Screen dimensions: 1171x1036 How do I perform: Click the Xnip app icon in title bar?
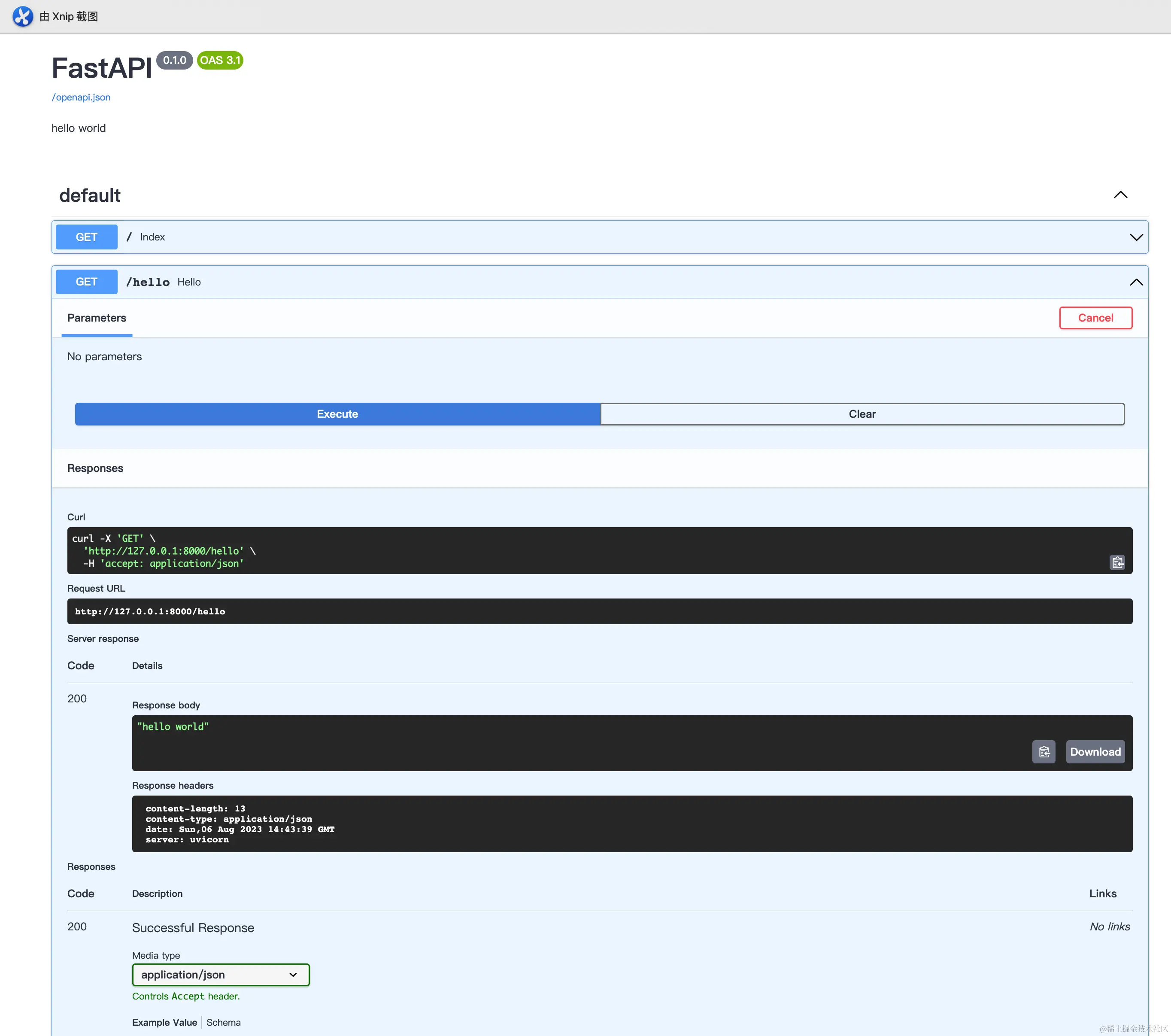click(23, 16)
